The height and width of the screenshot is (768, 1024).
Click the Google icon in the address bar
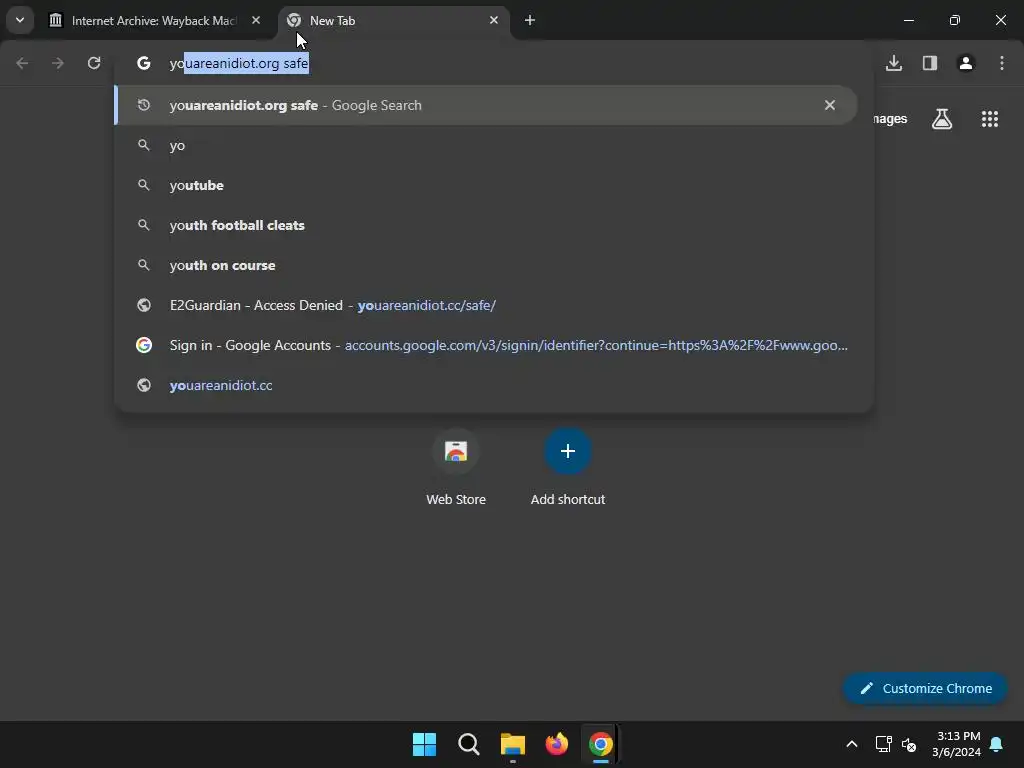point(144,63)
